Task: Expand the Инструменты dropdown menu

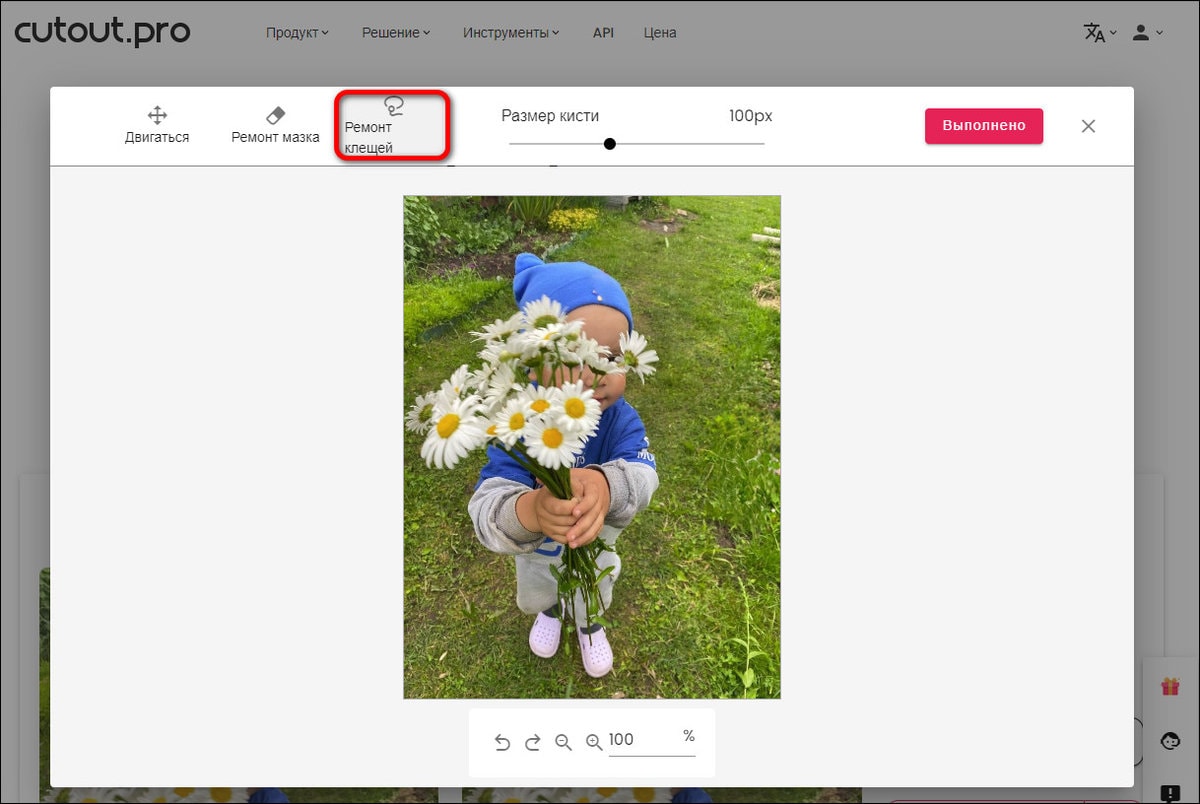Action: pyautogui.click(x=512, y=33)
